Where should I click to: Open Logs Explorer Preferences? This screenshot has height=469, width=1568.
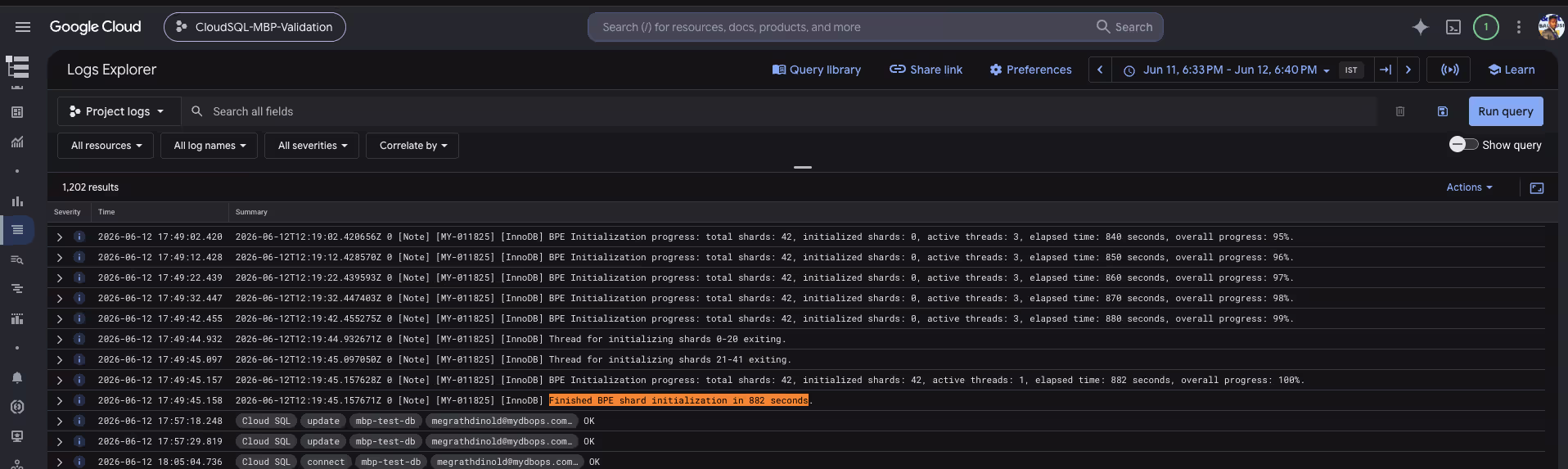[1030, 70]
